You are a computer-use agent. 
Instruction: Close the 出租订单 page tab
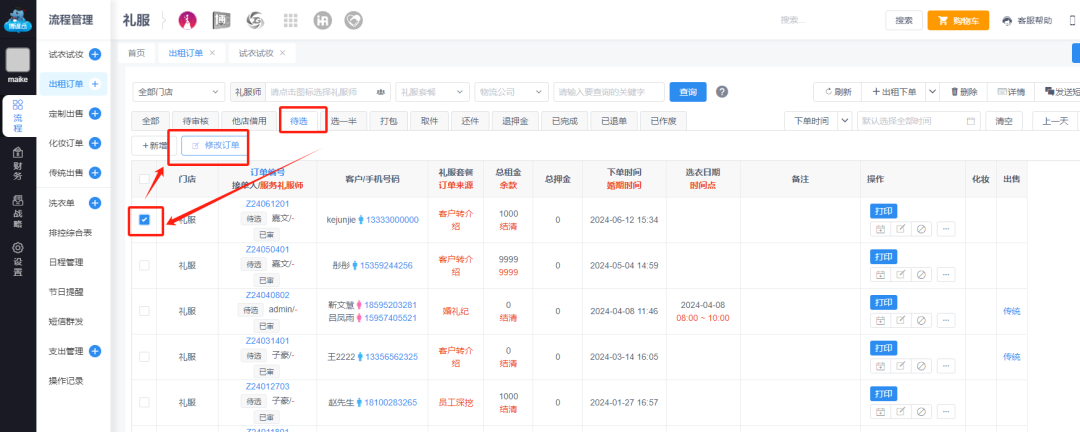pyautogui.click(x=212, y=53)
